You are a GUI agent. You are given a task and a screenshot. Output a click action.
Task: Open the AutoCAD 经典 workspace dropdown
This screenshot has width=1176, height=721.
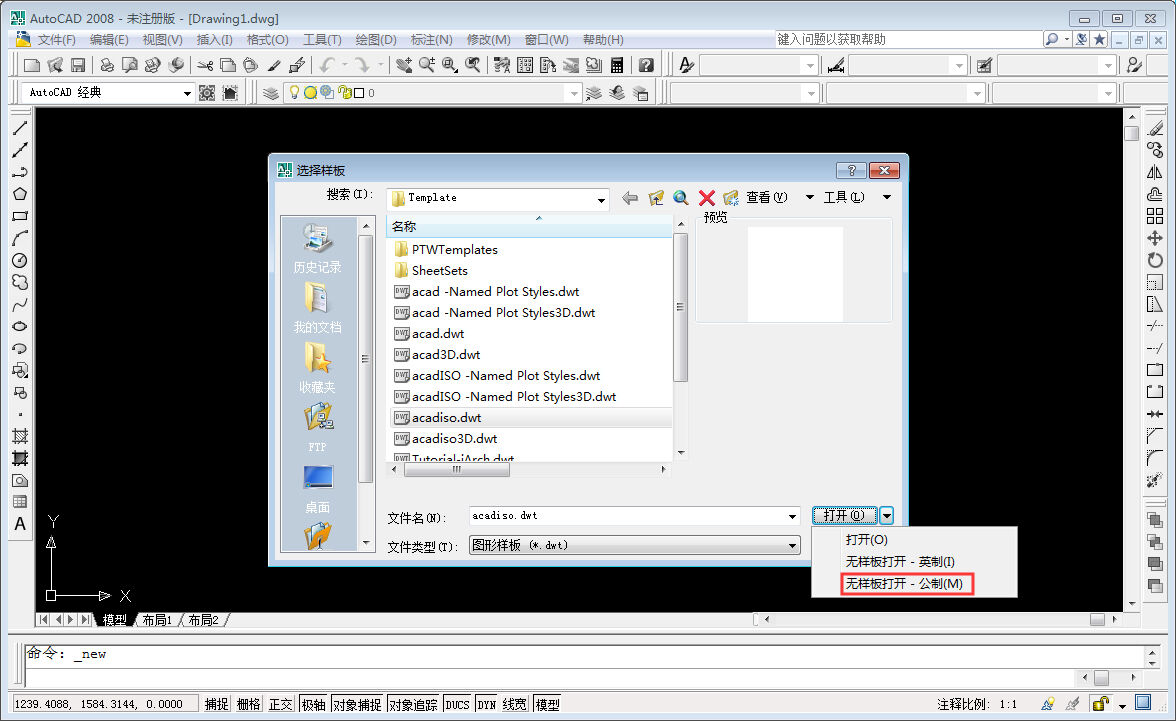(x=187, y=92)
